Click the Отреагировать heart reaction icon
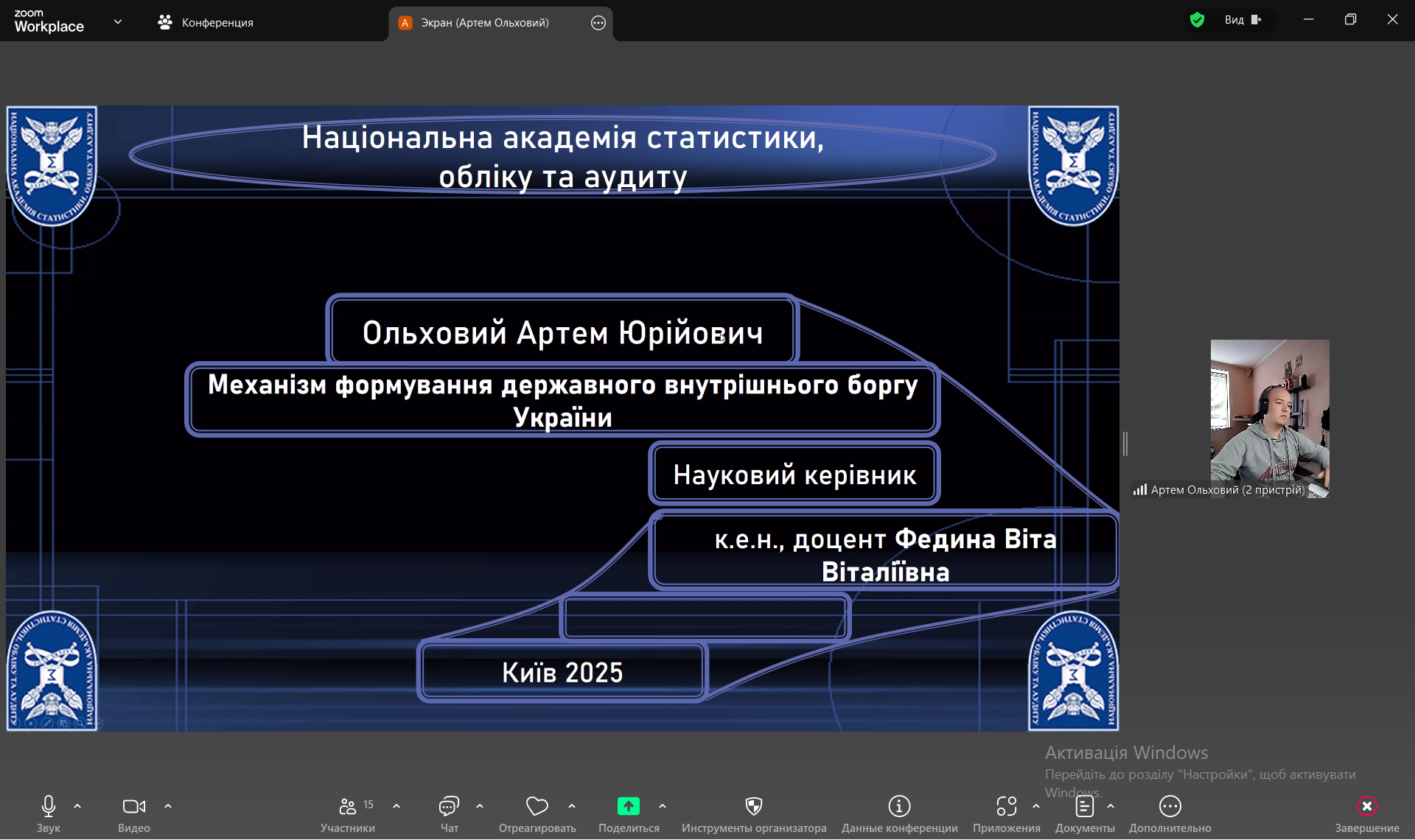The image size is (1415, 840). click(x=537, y=807)
